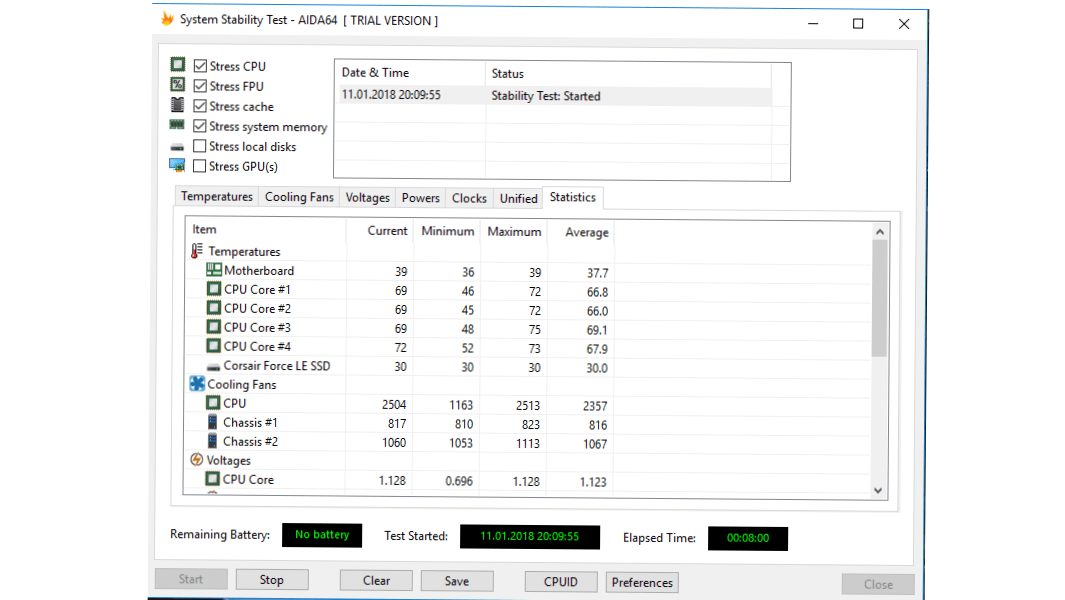The height and width of the screenshot is (600, 1065).
Task: Select the '11.01.2018 20:09:55' log date cell
Action: (391, 94)
